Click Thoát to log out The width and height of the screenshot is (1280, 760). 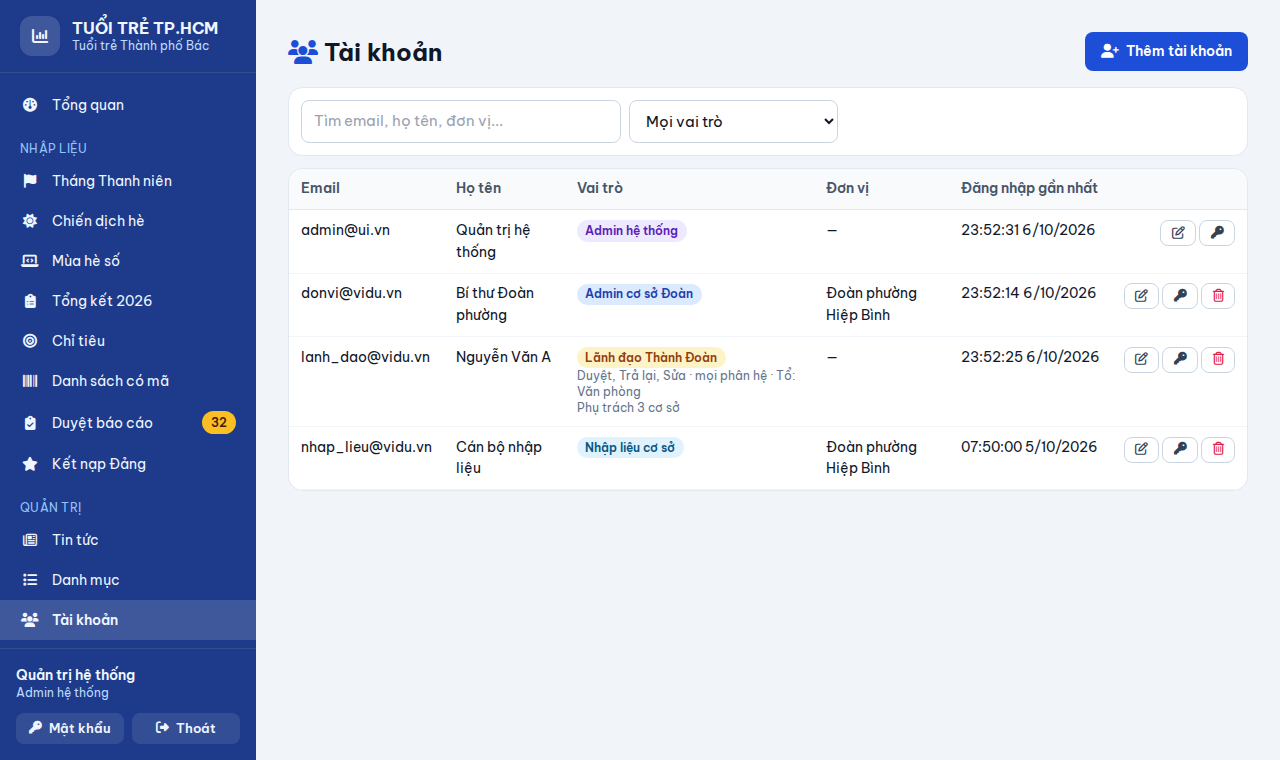(x=186, y=728)
